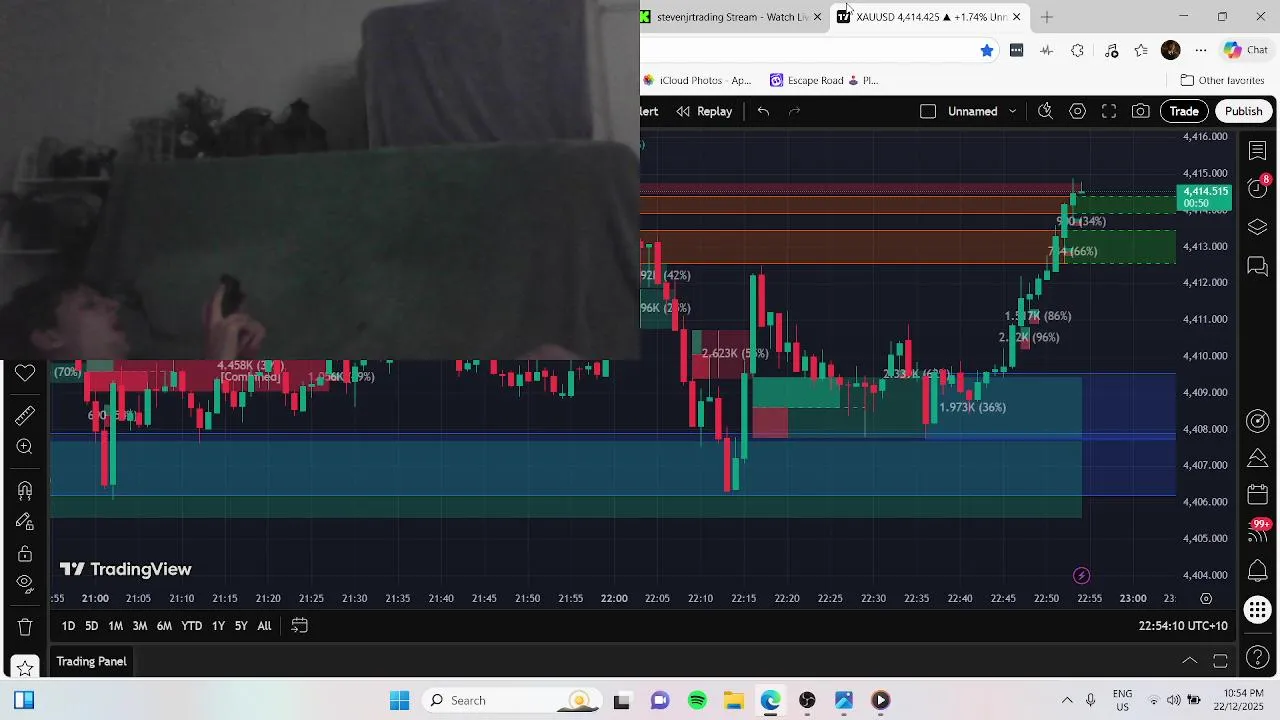This screenshot has height=720, width=1280.
Task: Open the screener radar icon
Action: coord(1258,421)
